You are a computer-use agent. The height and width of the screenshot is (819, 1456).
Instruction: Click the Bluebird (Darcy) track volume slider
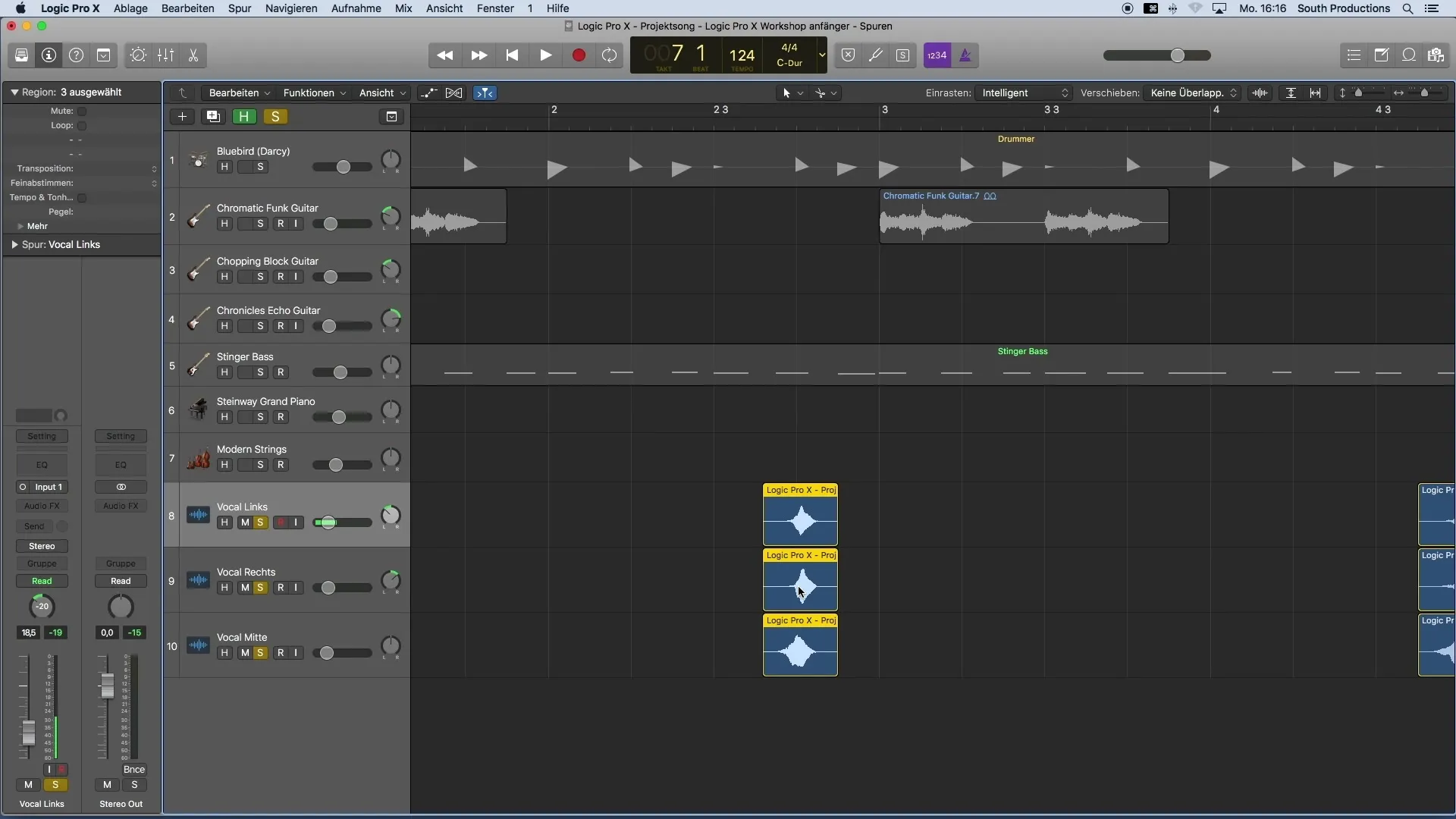[343, 167]
